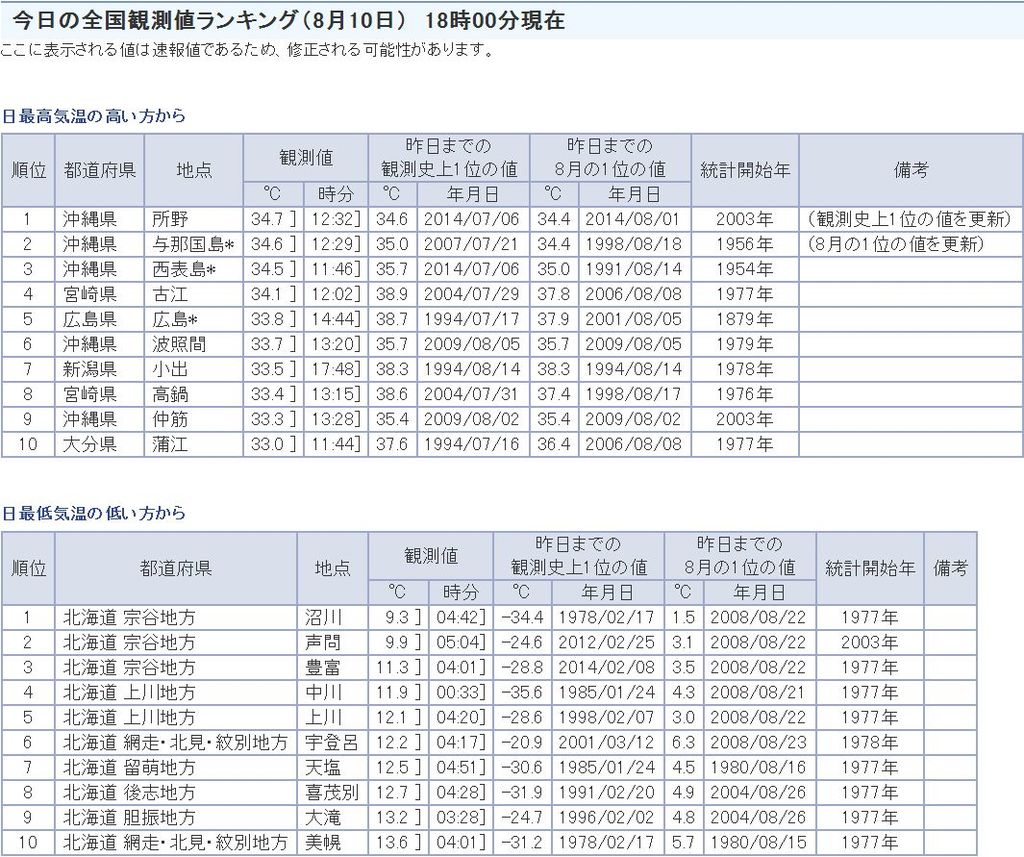Click the 所野 station name
The image size is (1024, 857).
pyautogui.click(x=170, y=219)
